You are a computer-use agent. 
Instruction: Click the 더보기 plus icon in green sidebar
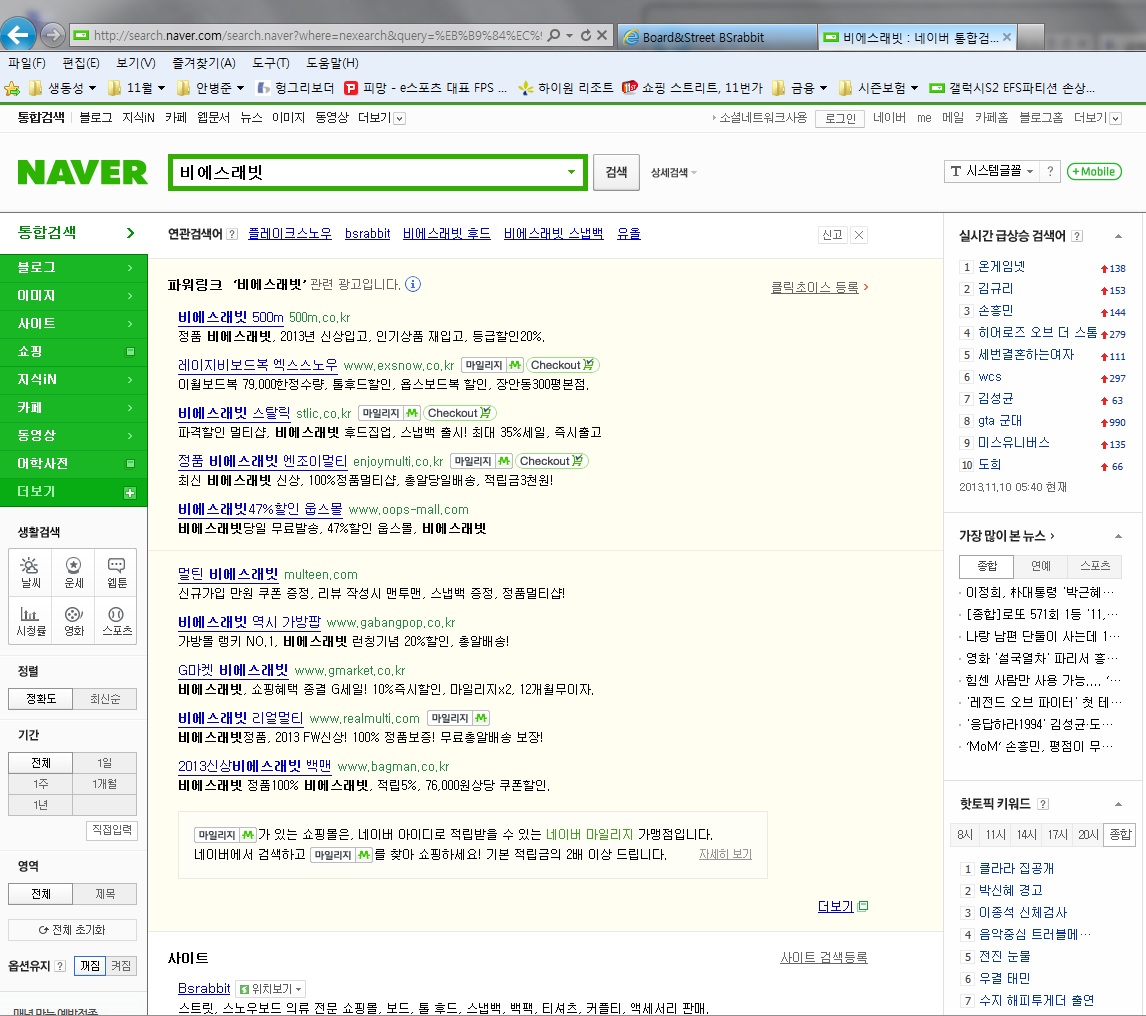(x=130, y=493)
